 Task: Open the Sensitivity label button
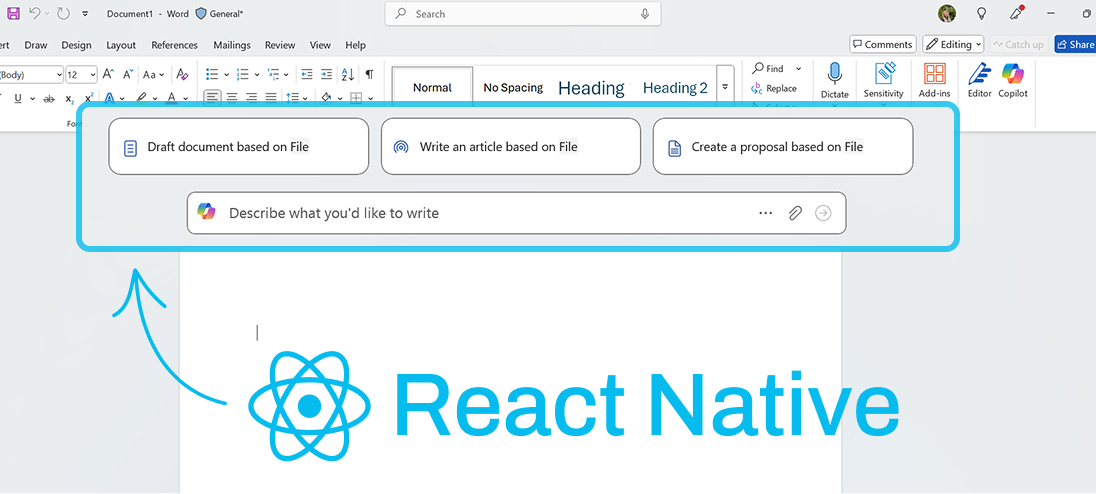884,80
